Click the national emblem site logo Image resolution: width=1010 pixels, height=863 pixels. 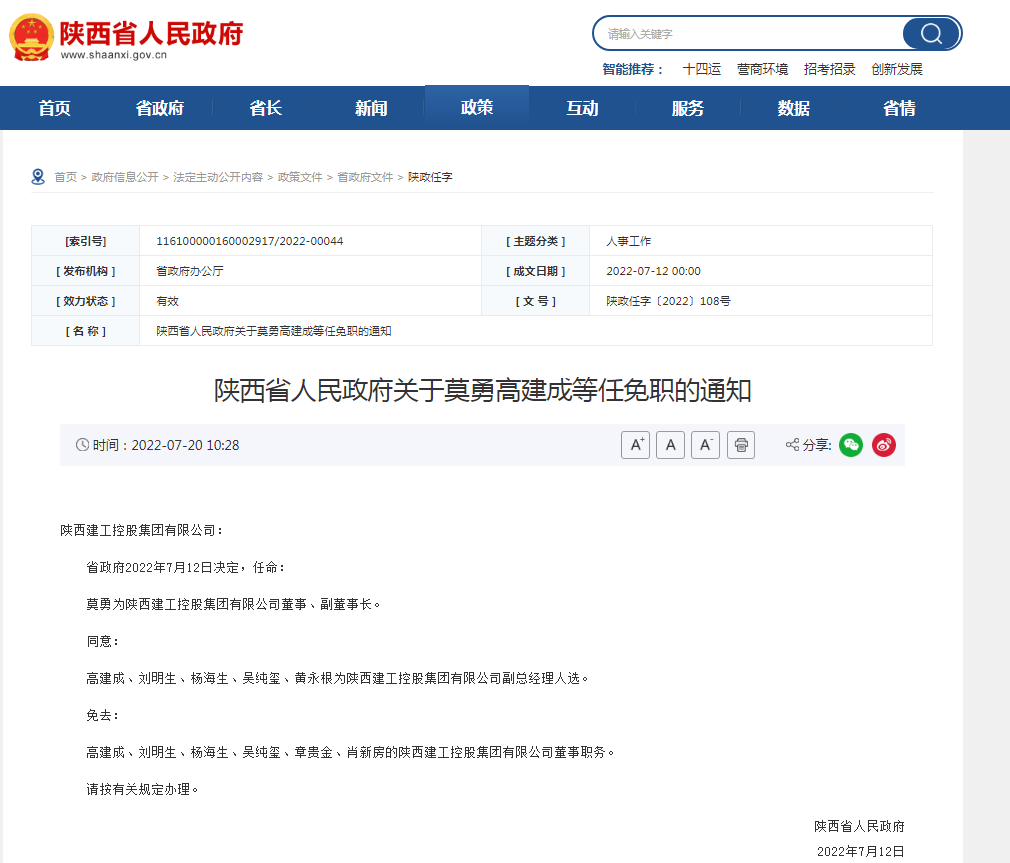tap(30, 32)
